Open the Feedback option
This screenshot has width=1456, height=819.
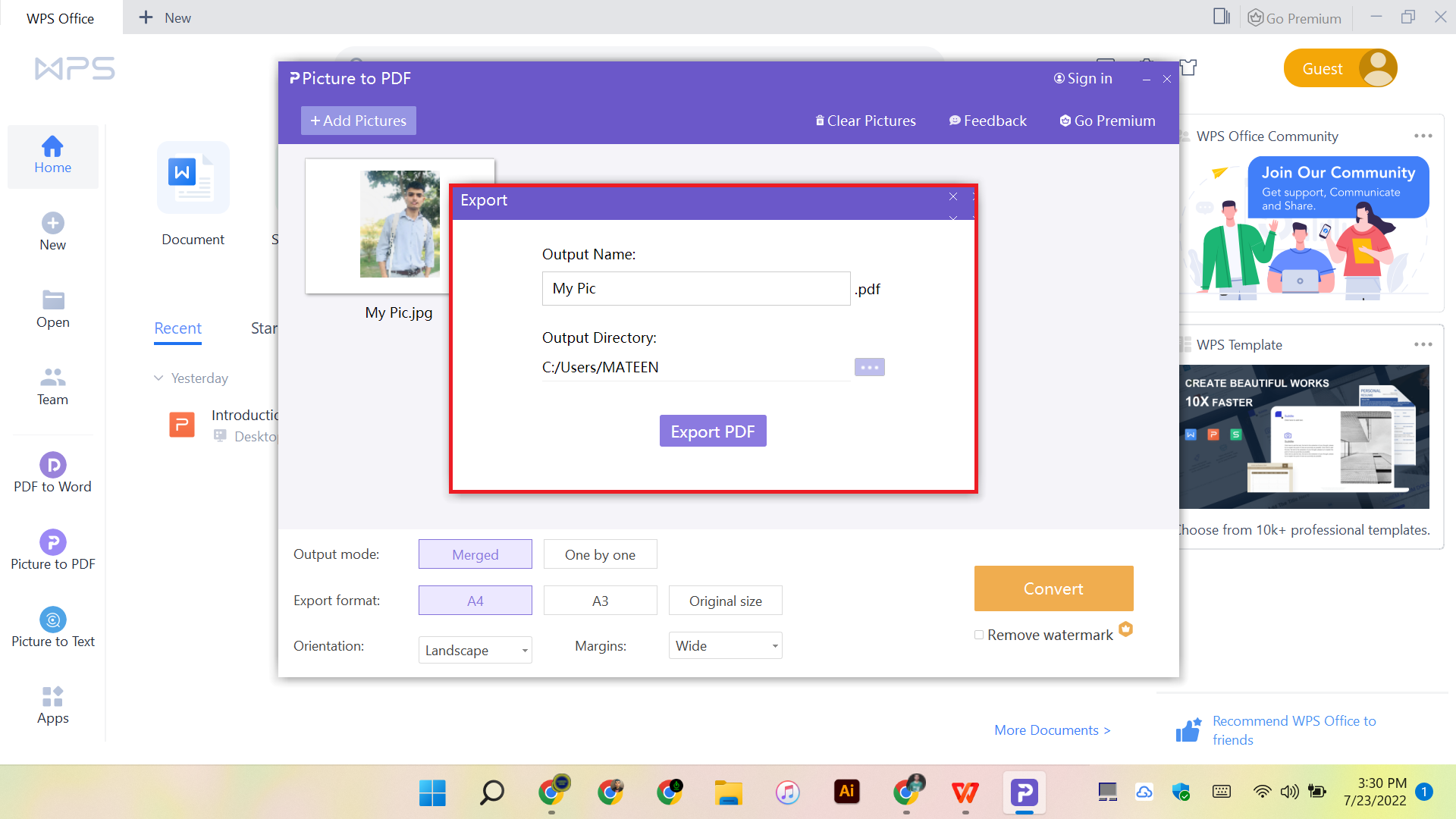click(x=987, y=120)
